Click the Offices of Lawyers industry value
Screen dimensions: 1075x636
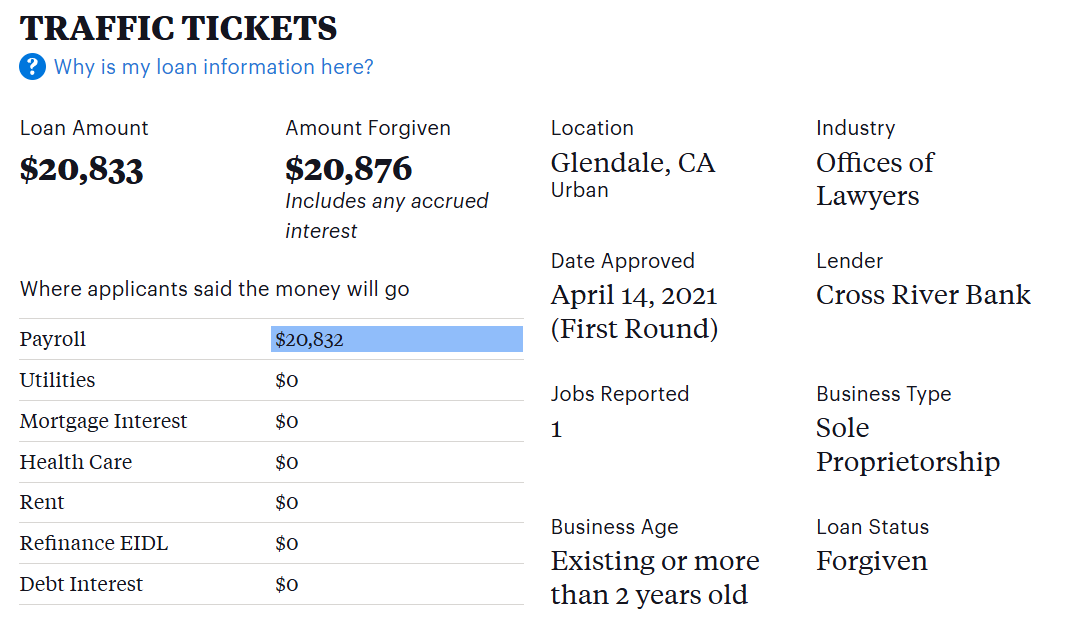pyautogui.click(x=875, y=179)
